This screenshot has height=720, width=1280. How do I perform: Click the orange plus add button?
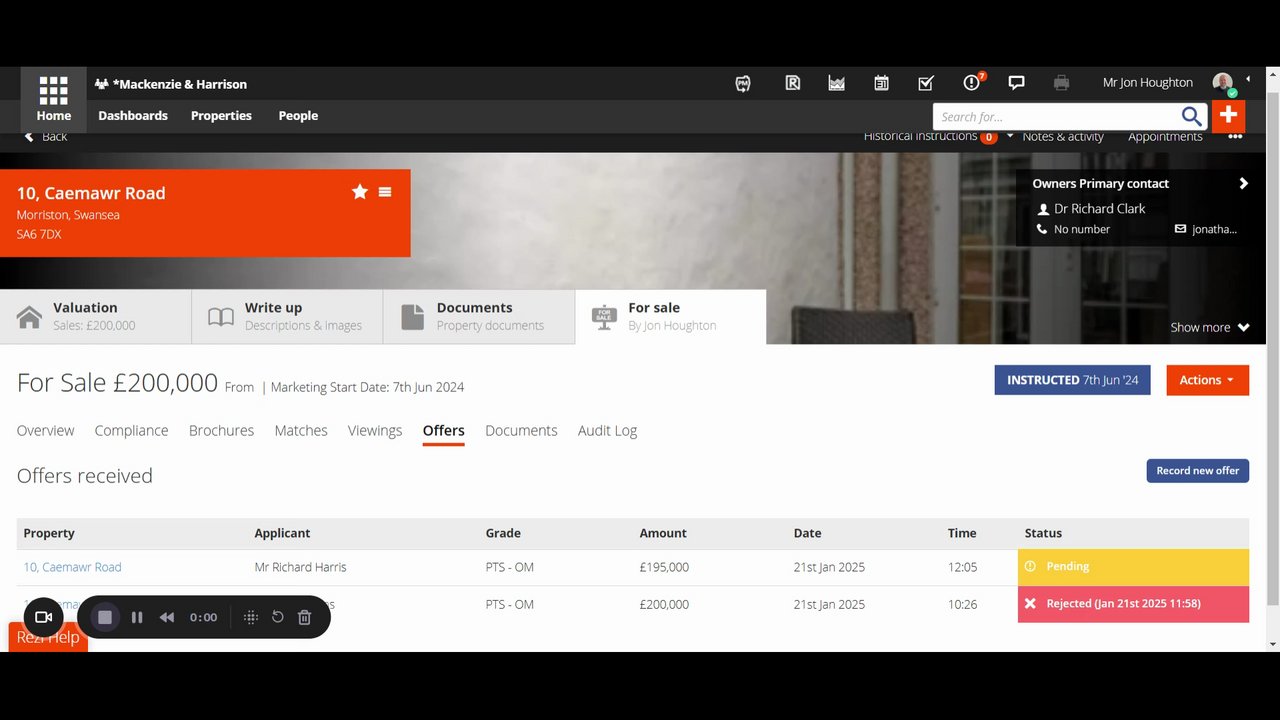click(x=1228, y=116)
